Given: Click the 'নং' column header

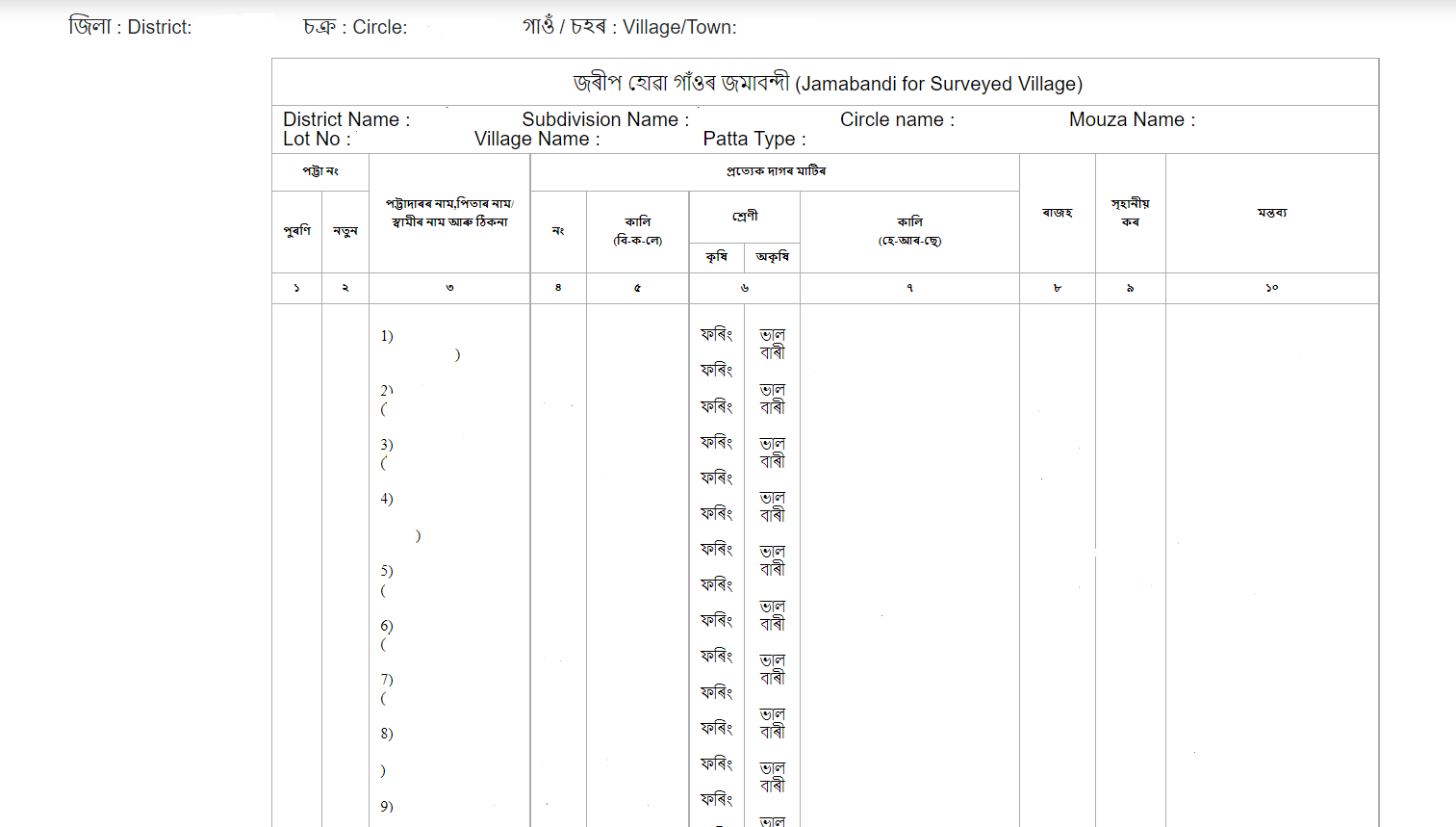Looking at the screenshot, I should click(x=558, y=231).
